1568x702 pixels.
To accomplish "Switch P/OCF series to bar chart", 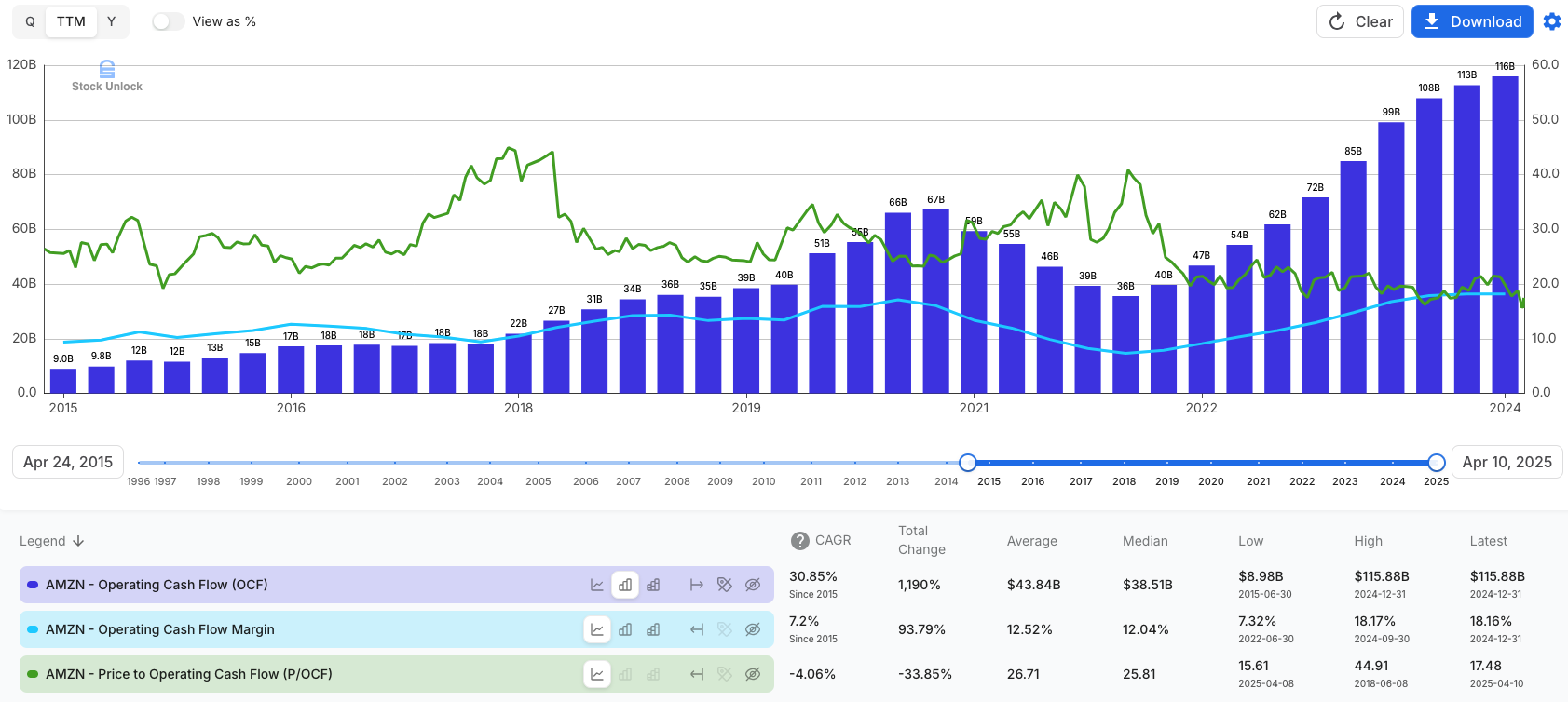I will point(625,674).
